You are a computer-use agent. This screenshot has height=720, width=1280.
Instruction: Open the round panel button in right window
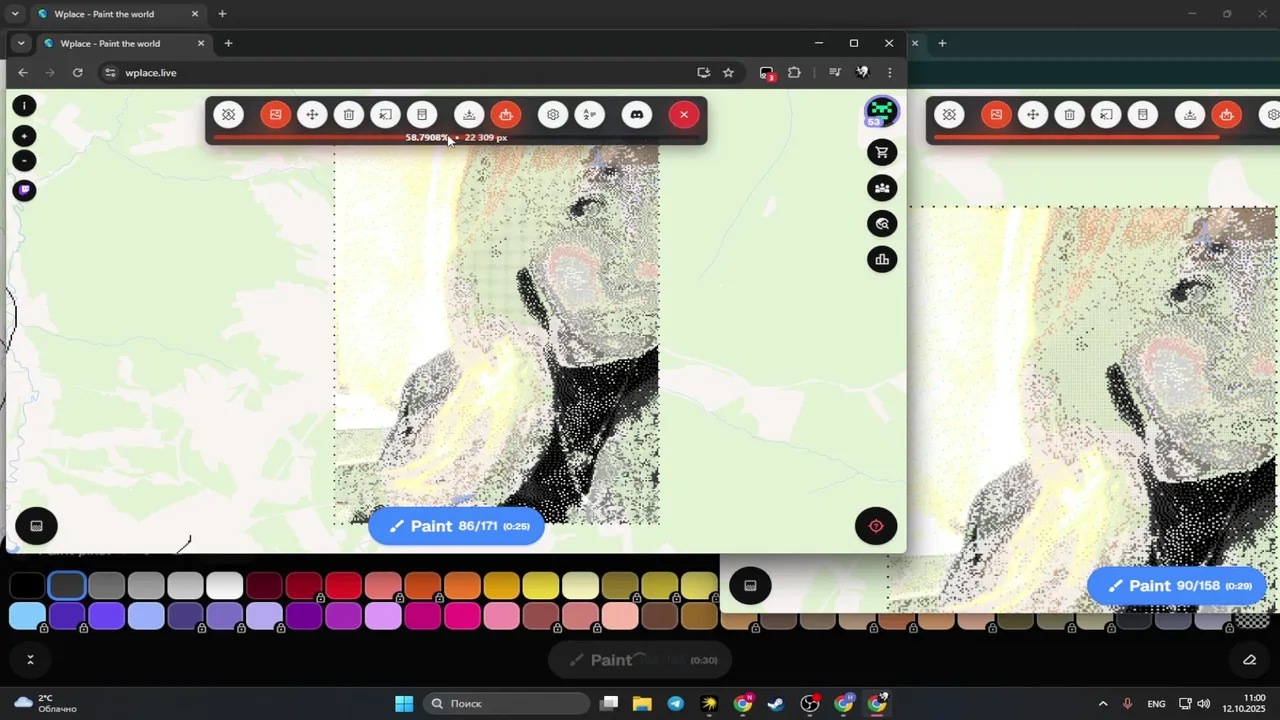point(750,586)
